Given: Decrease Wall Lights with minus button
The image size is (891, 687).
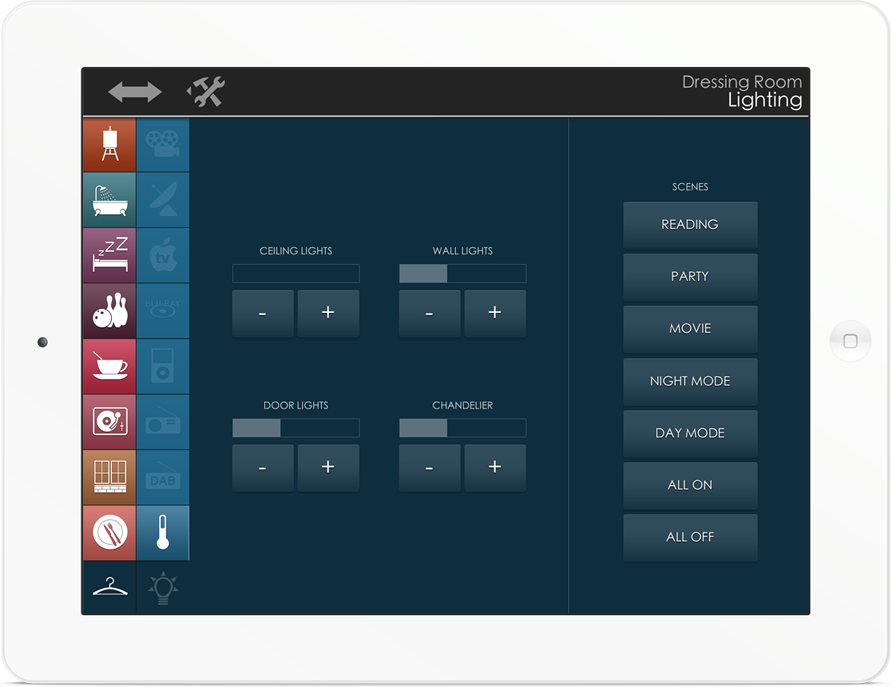Looking at the screenshot, I should click(x=429, y=313).
